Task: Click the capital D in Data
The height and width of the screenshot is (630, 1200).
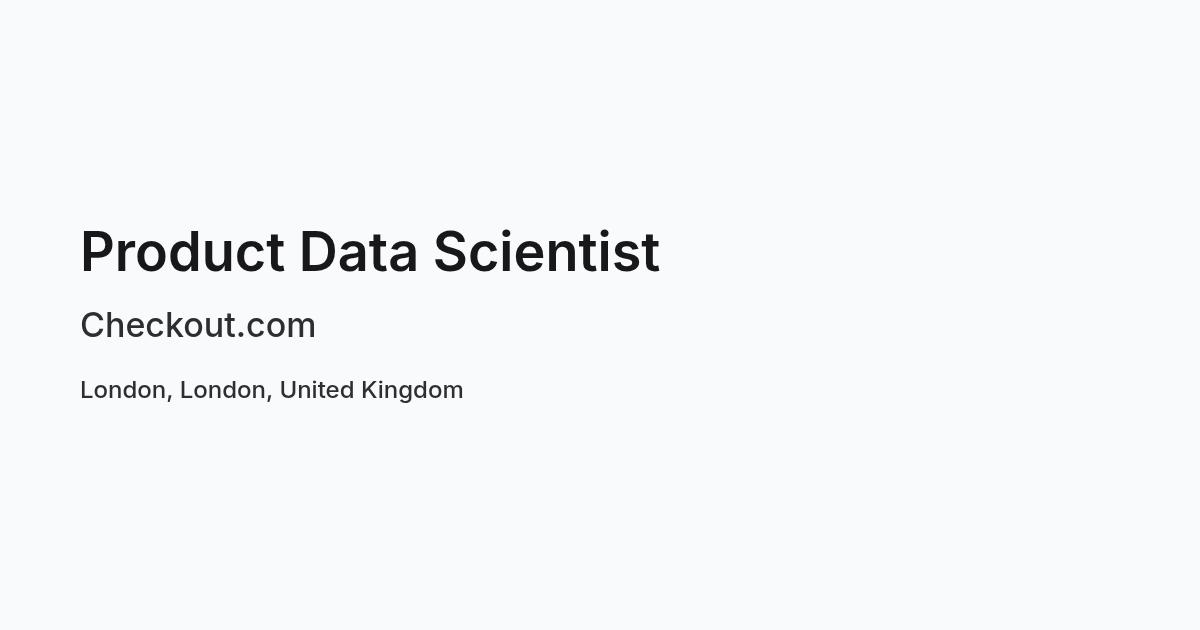Action: (x=318, y=252)
